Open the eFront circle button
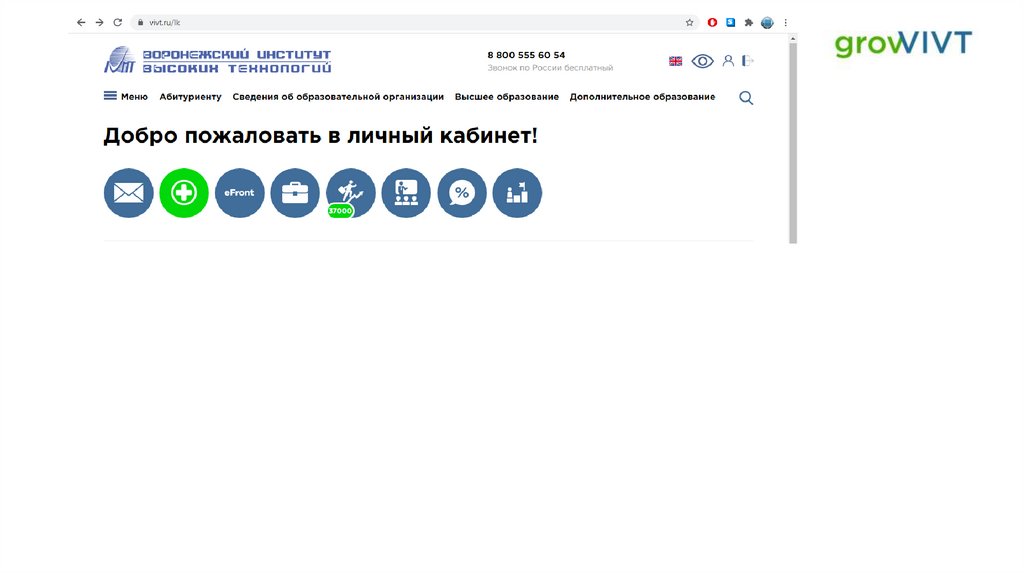 point(240,193)
